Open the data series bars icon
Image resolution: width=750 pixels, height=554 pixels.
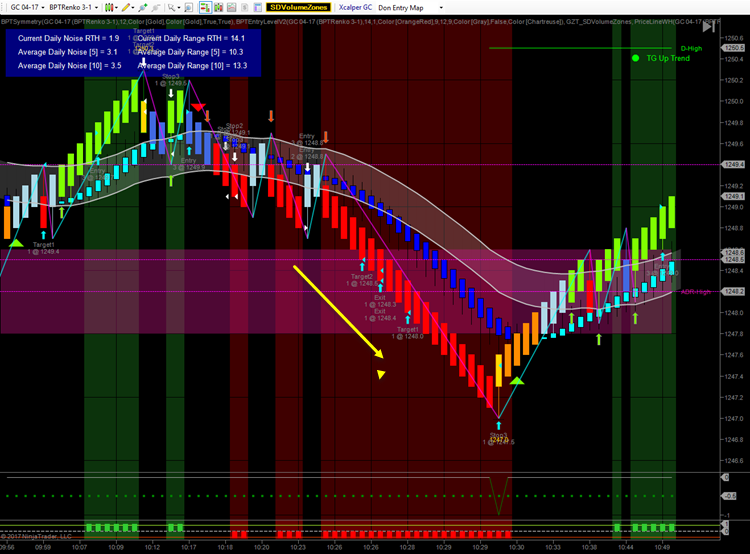tap(219, 7)
